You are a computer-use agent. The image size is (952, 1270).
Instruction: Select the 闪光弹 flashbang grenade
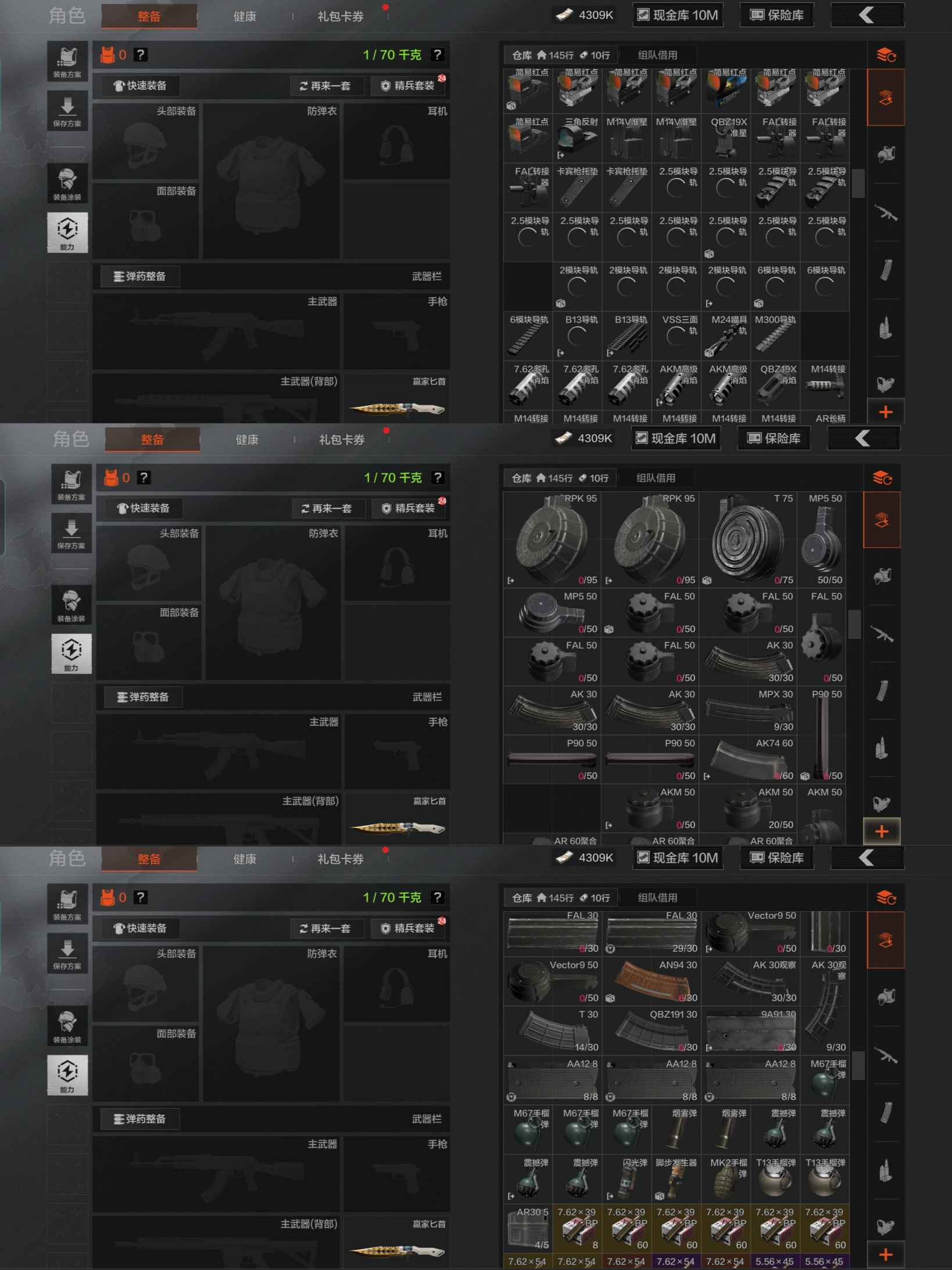627,1179
